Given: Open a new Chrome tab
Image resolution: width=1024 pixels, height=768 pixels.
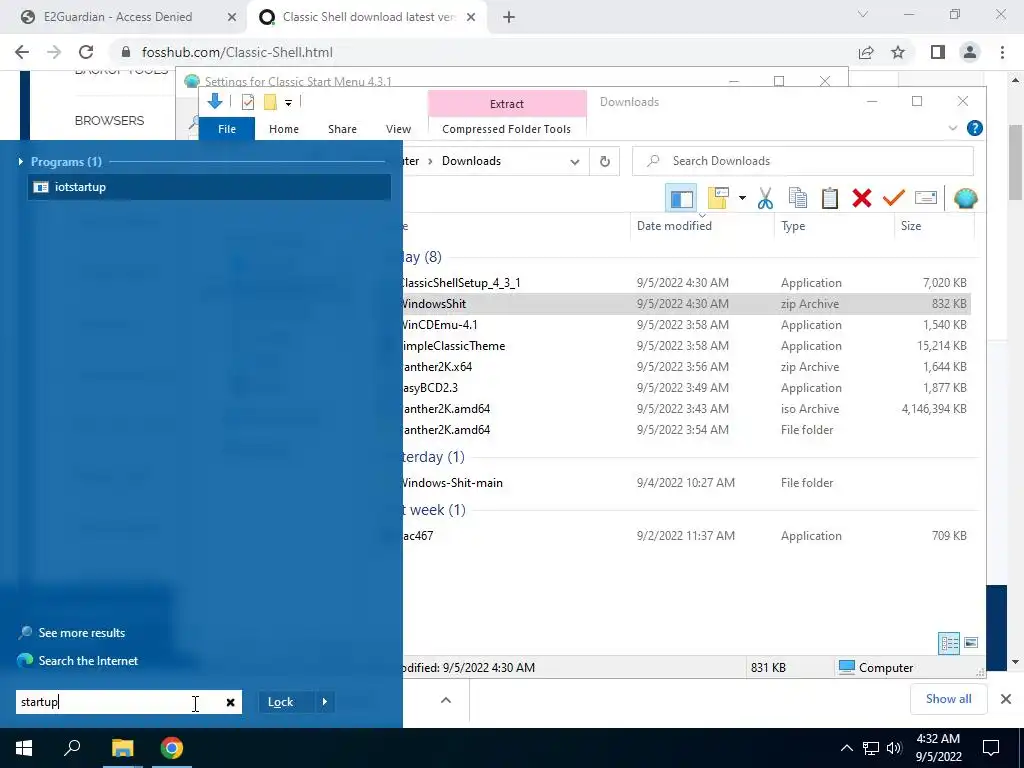Looking at the screenshot, I should [x=509, y=17].
